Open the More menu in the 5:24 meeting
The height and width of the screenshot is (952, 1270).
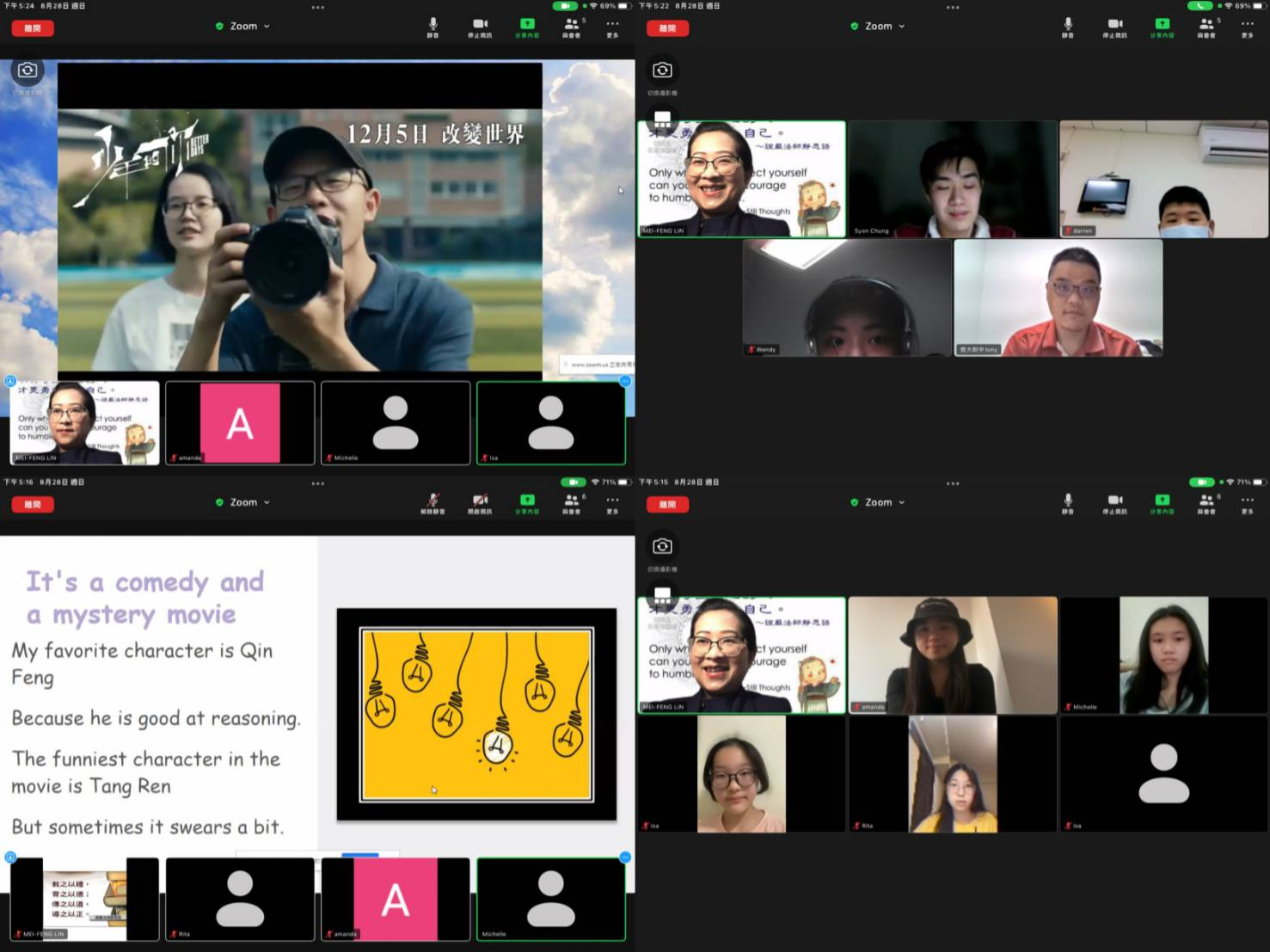[612, 25]
